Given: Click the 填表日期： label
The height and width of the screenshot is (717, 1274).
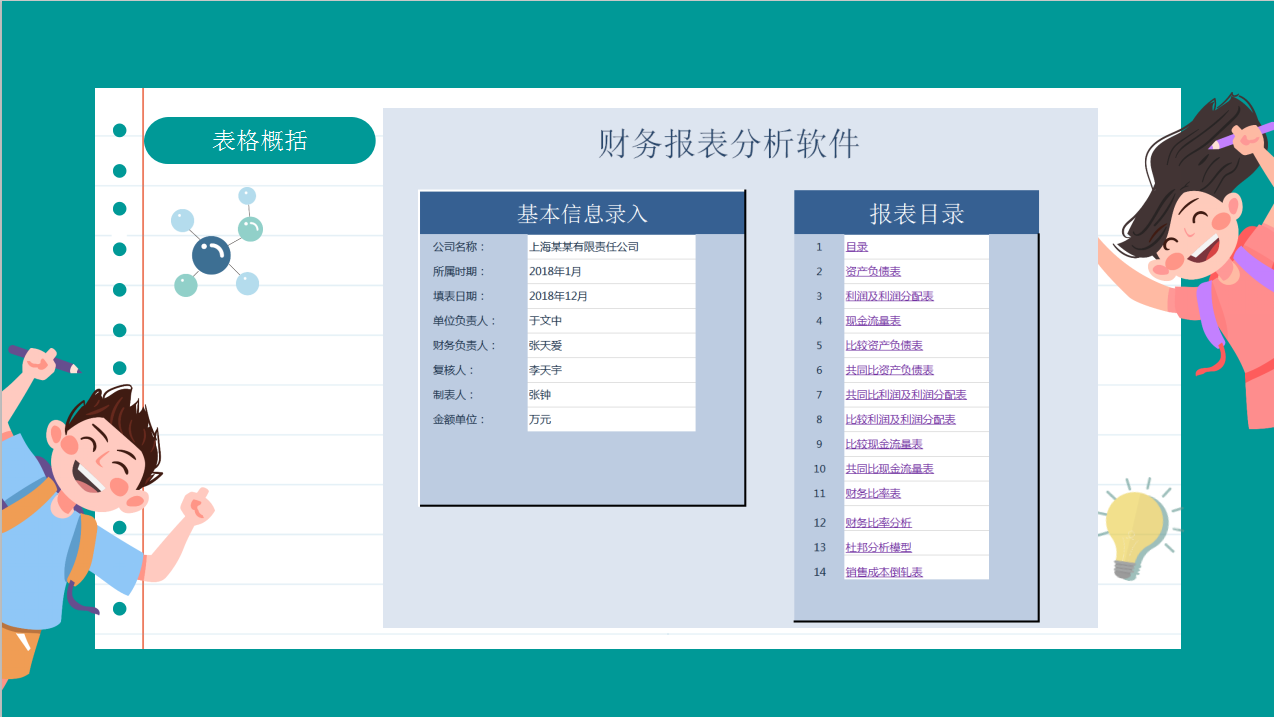Looking at the screenshot, I should [x=459, y=296].
